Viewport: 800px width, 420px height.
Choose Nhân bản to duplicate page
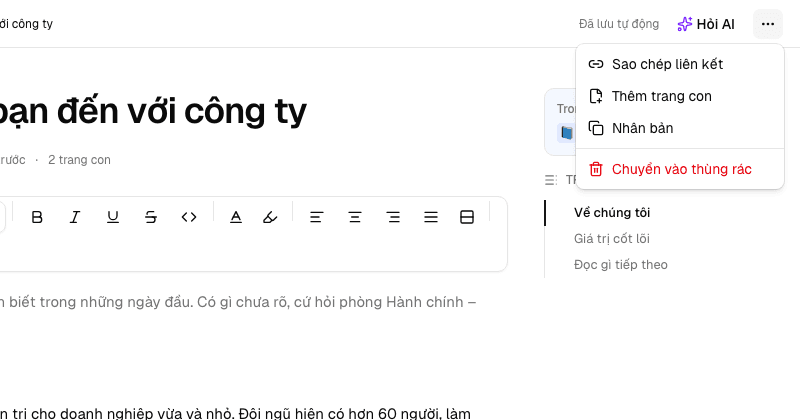point(680,128)
